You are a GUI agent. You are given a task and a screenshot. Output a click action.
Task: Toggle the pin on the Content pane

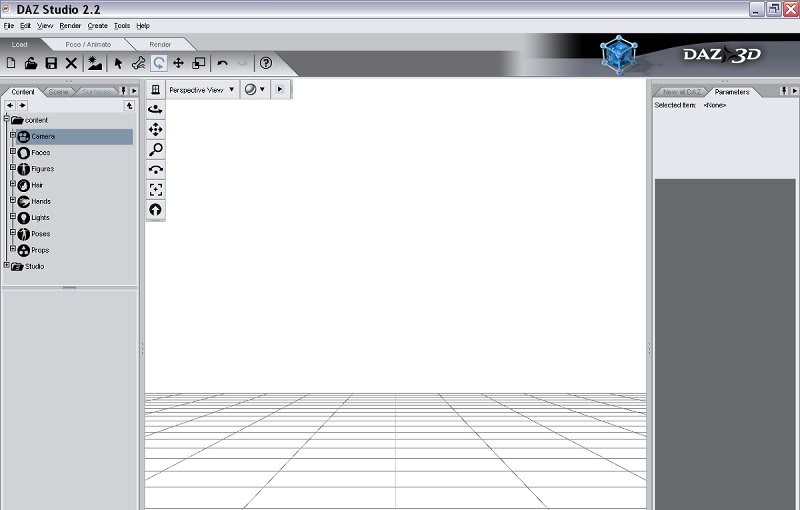123,92
